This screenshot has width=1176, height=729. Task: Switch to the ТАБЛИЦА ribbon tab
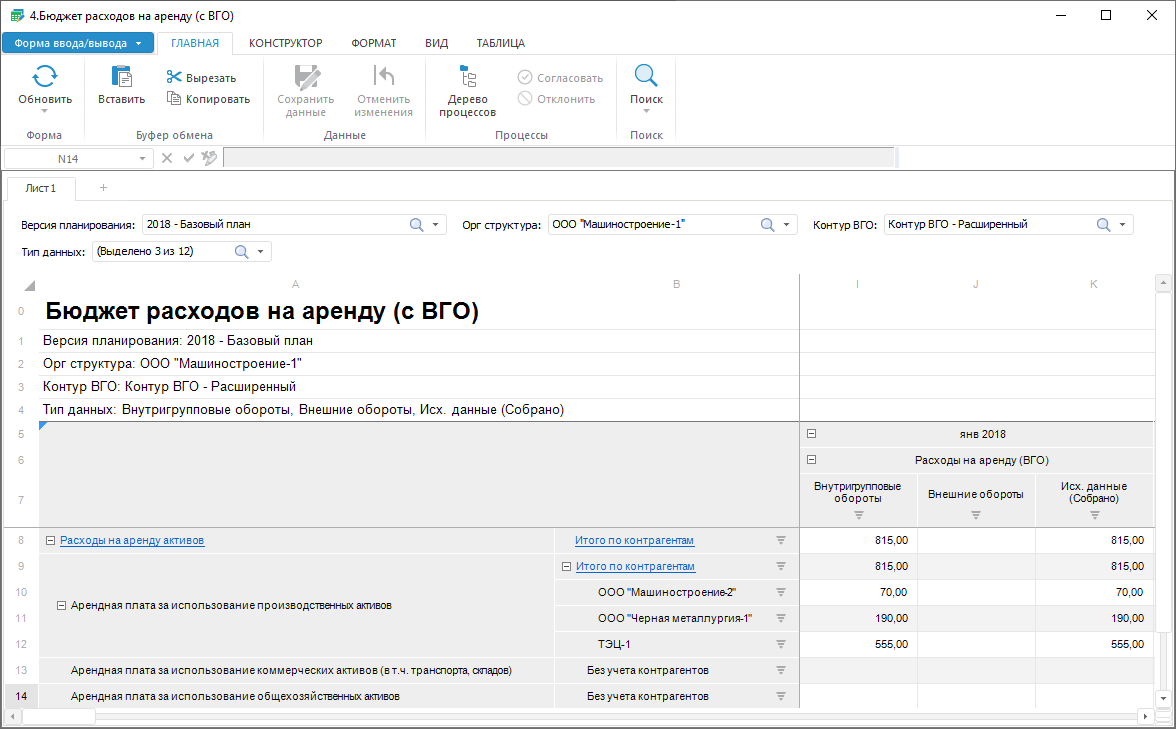coord(500,43)
